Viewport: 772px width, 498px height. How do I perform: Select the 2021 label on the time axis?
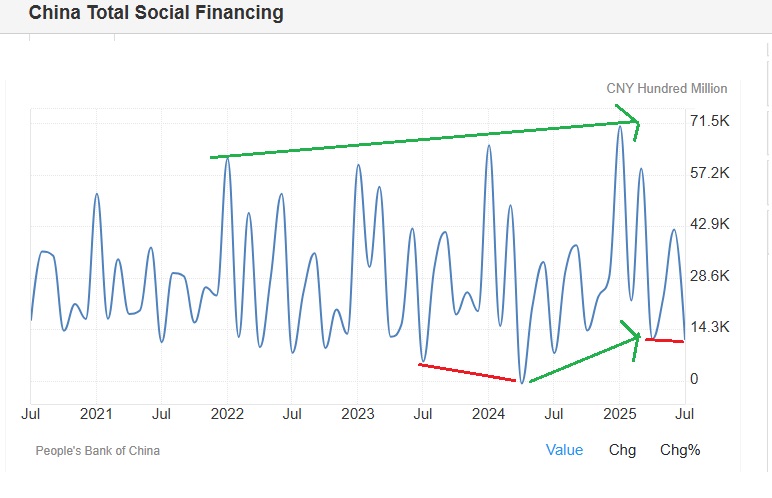96,412
